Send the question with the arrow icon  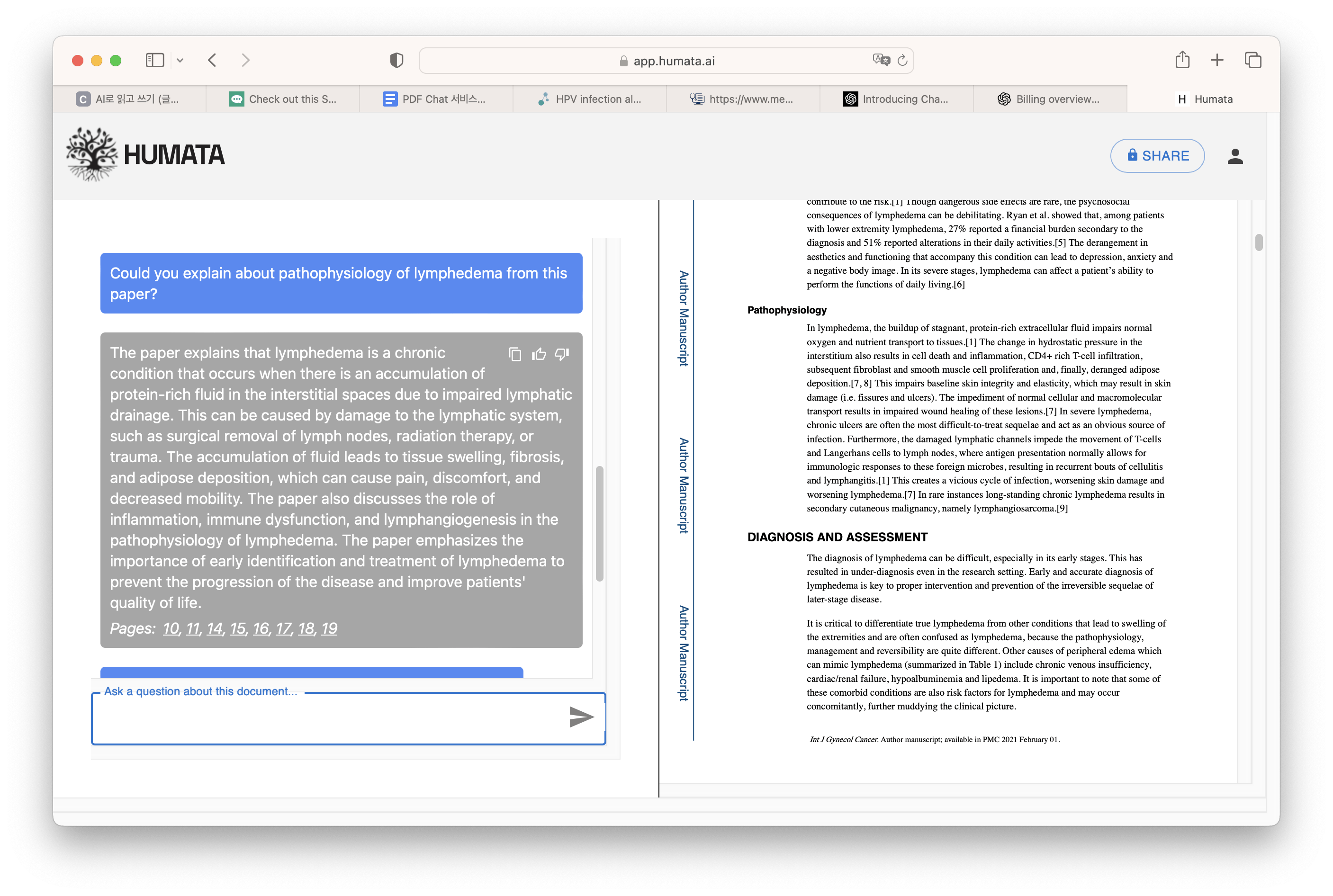(x=581, y=717)
